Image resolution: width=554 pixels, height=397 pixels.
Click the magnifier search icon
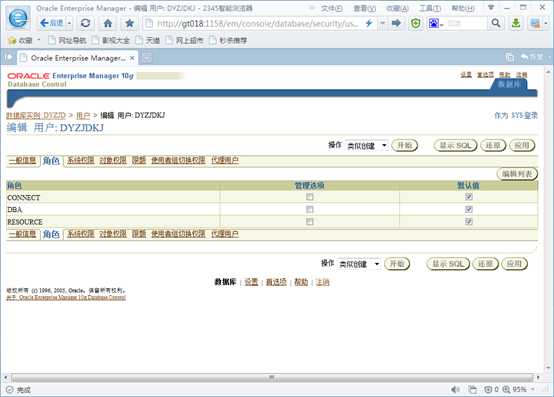(496, 23)
